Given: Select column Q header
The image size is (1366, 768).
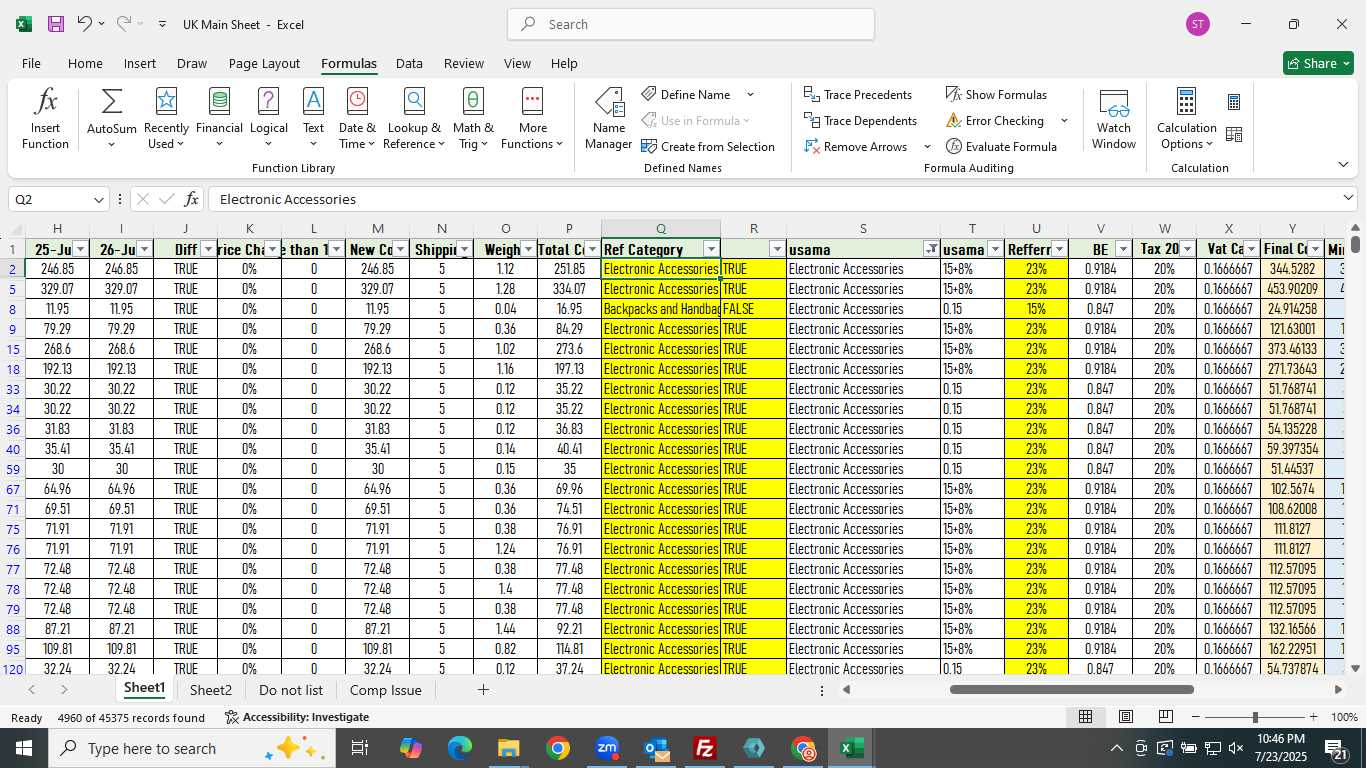Looking at the screenshot, I should point(661,229).
